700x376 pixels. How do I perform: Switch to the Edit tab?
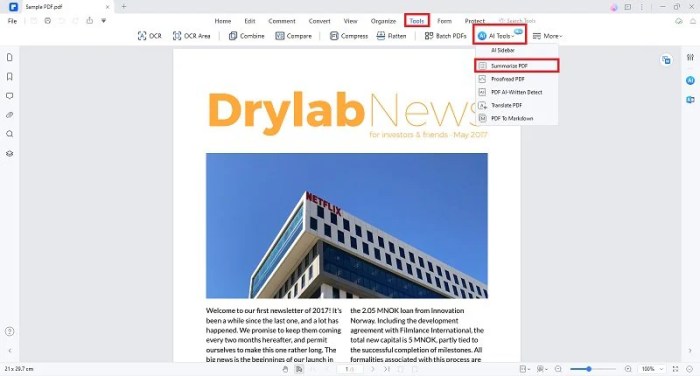click(x=250, y=21)
